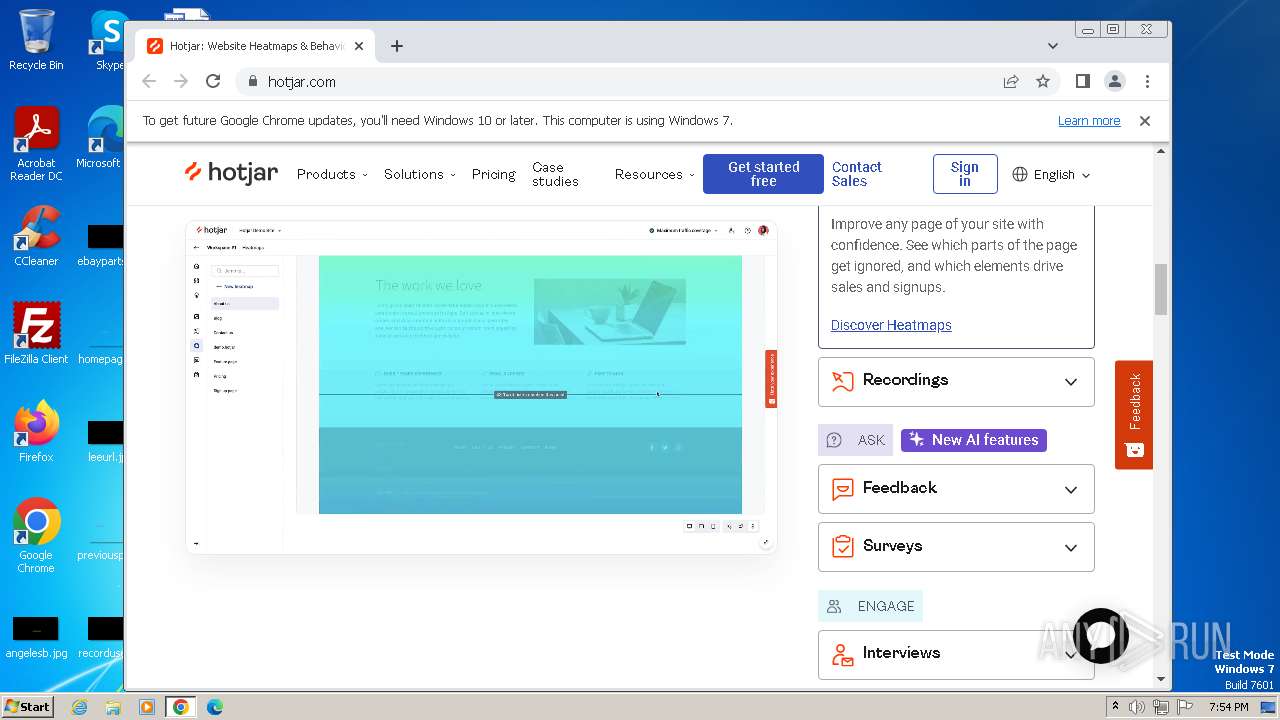Open the red Feedback side tab

pos(1134,414)
